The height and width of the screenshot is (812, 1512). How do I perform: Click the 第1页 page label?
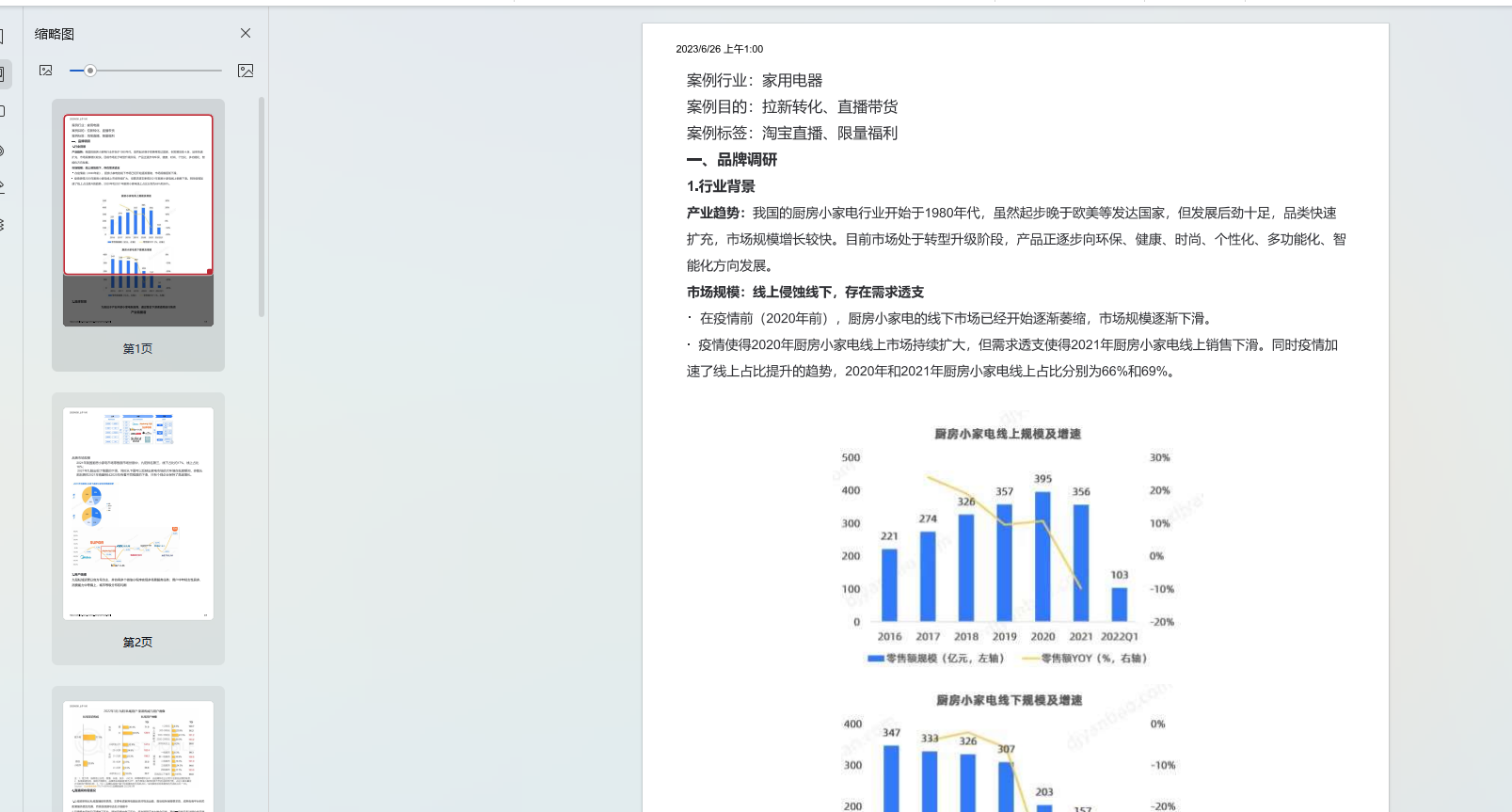click(137, 348)
